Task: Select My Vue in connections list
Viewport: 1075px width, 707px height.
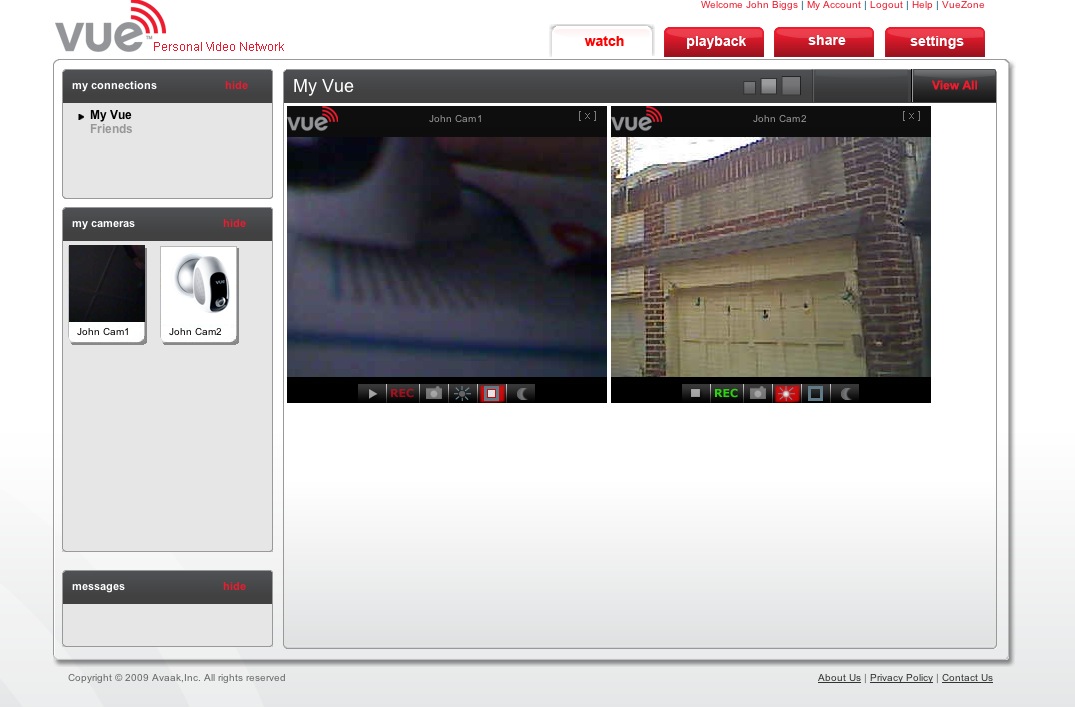Action: (110, 115)
